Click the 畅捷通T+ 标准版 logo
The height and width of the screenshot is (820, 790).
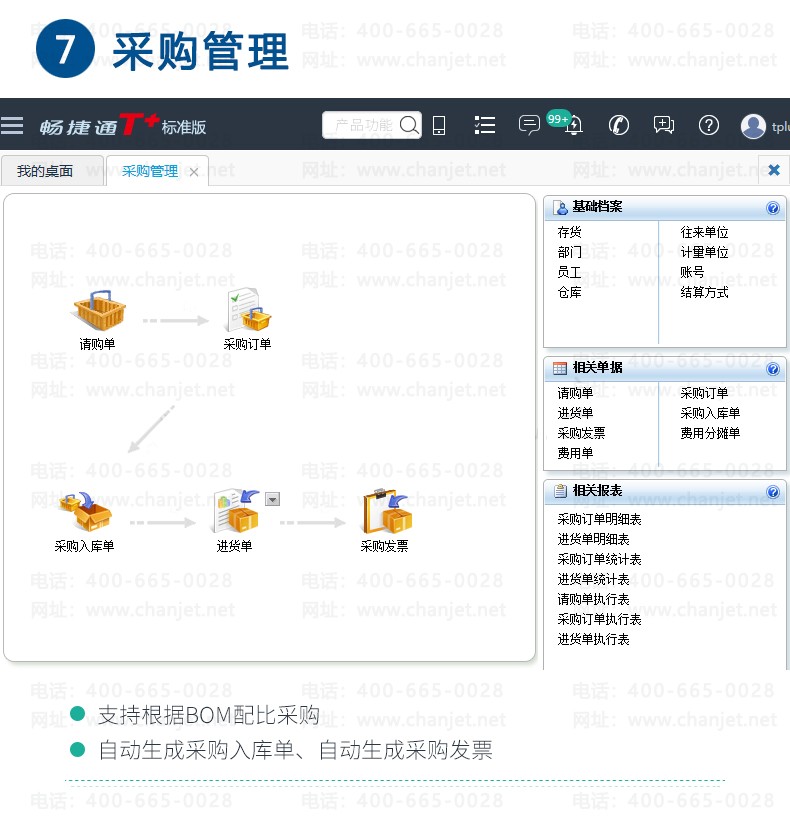tap(123, 126)
